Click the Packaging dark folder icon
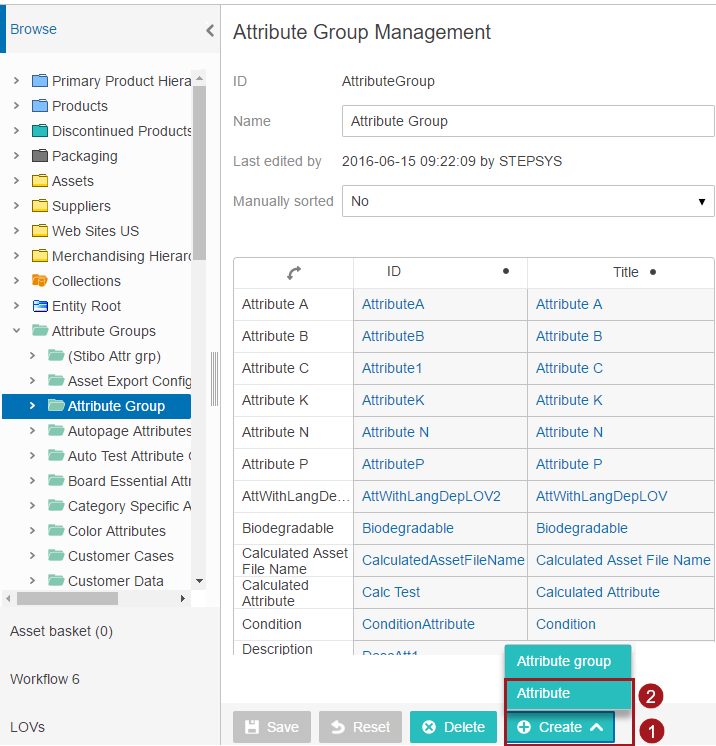Image resolution: width=716 pixels, height=746 pixels. (40, 156)
